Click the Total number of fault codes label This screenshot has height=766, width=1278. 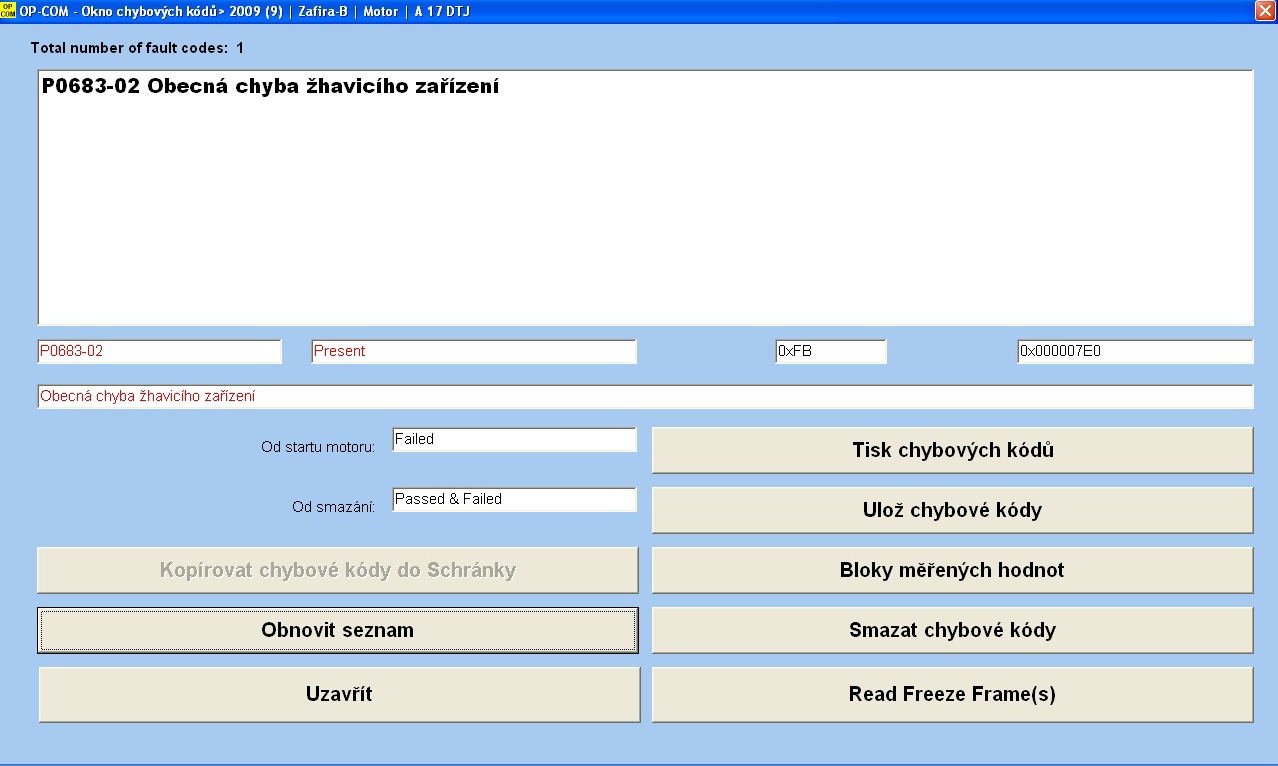click(x=137, y=48)
